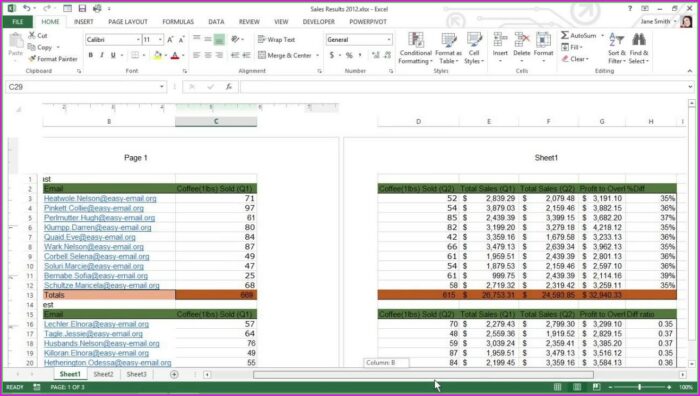Open the Copy dropdown arrow
Screen dimensions: 700x396
point(58,47)
